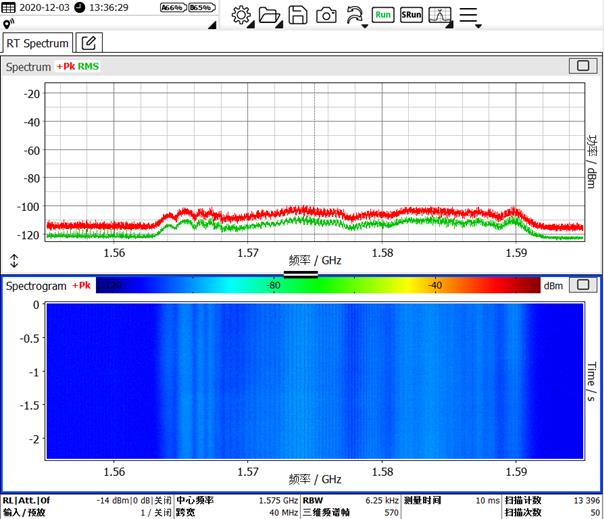Click the save floppy disk icon
Screen dimensions: 604x519
[297, 15]
